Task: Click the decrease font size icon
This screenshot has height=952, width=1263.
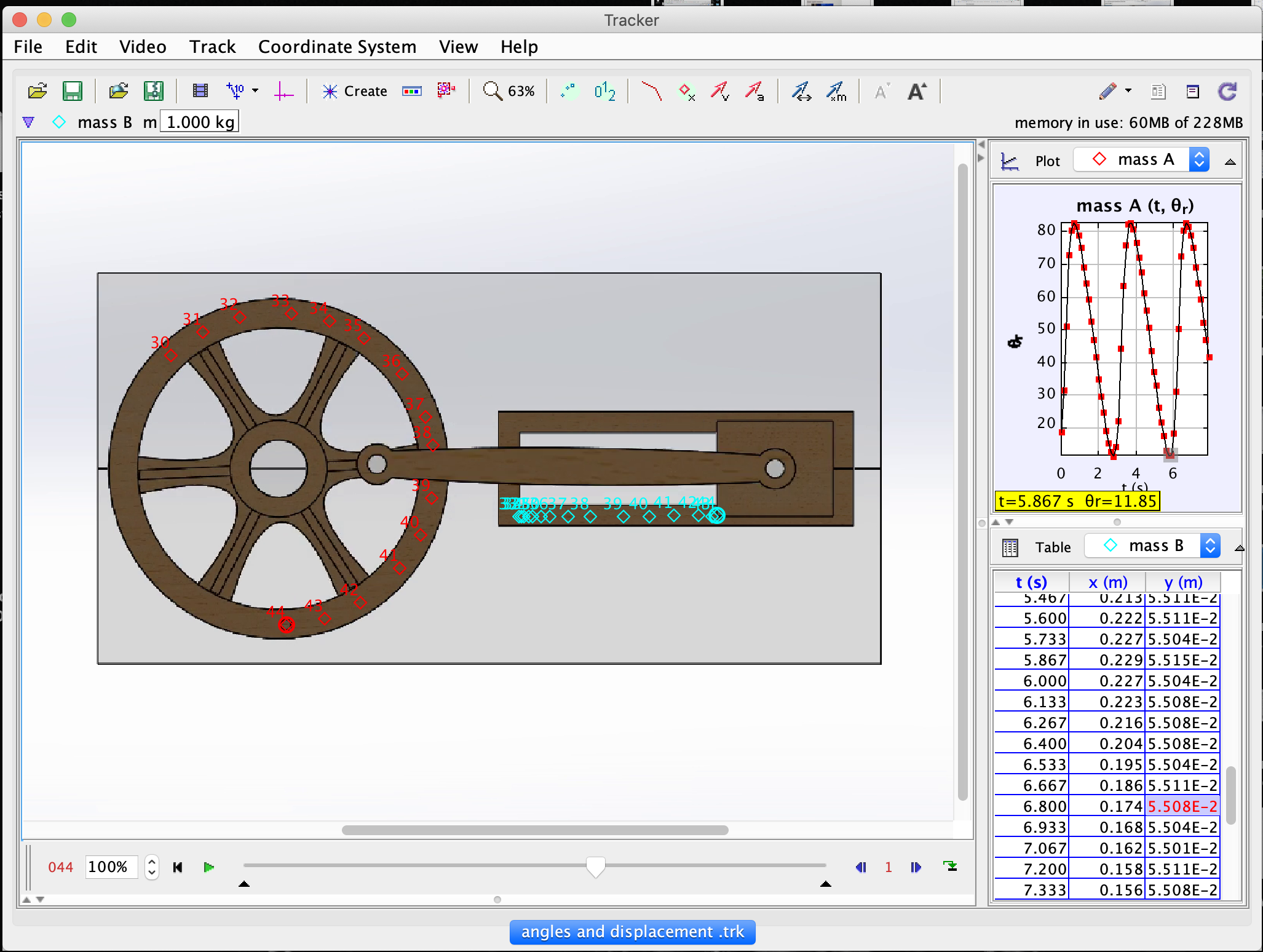Action: pyautogui.click(x=882, y=91)
